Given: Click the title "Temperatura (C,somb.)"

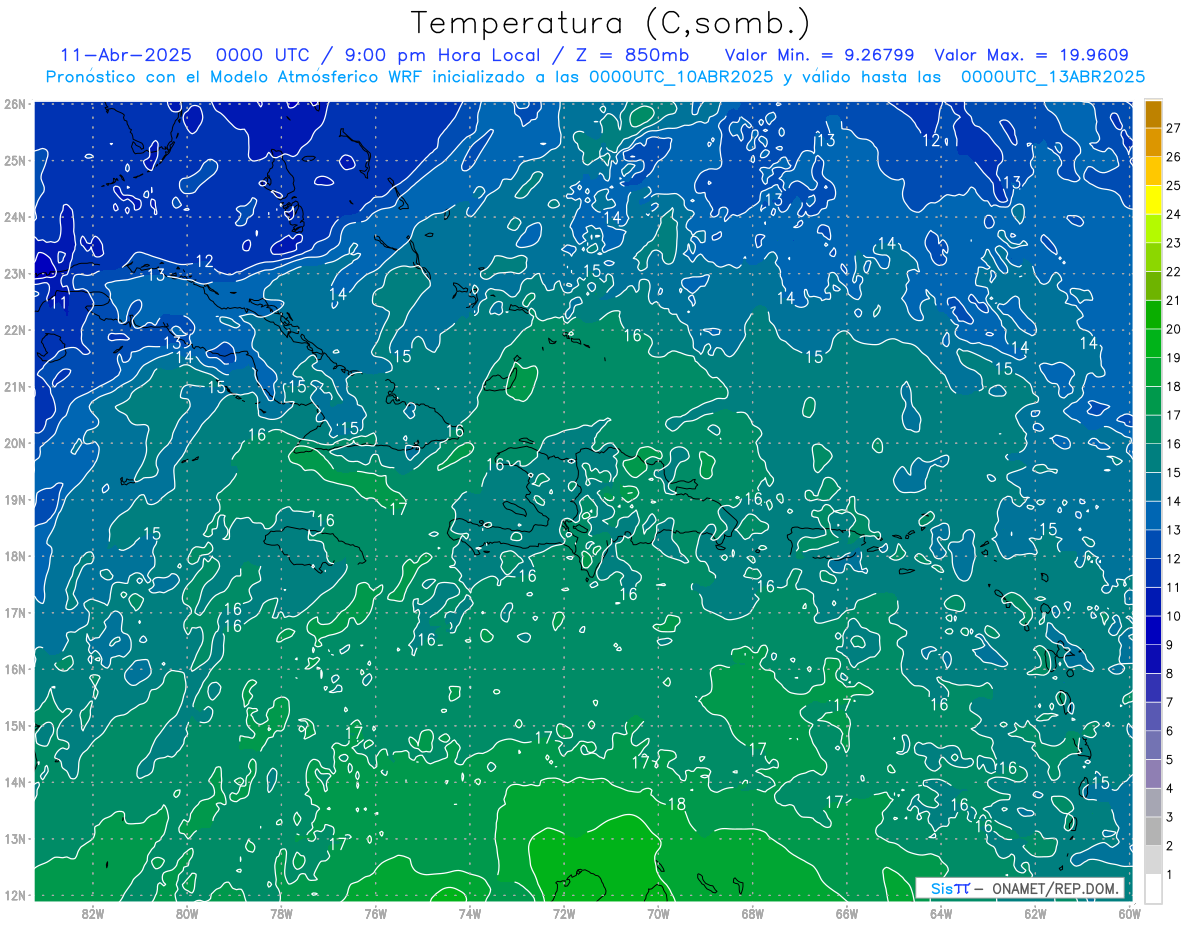Looking at the screenshot, I should [610, 24].
